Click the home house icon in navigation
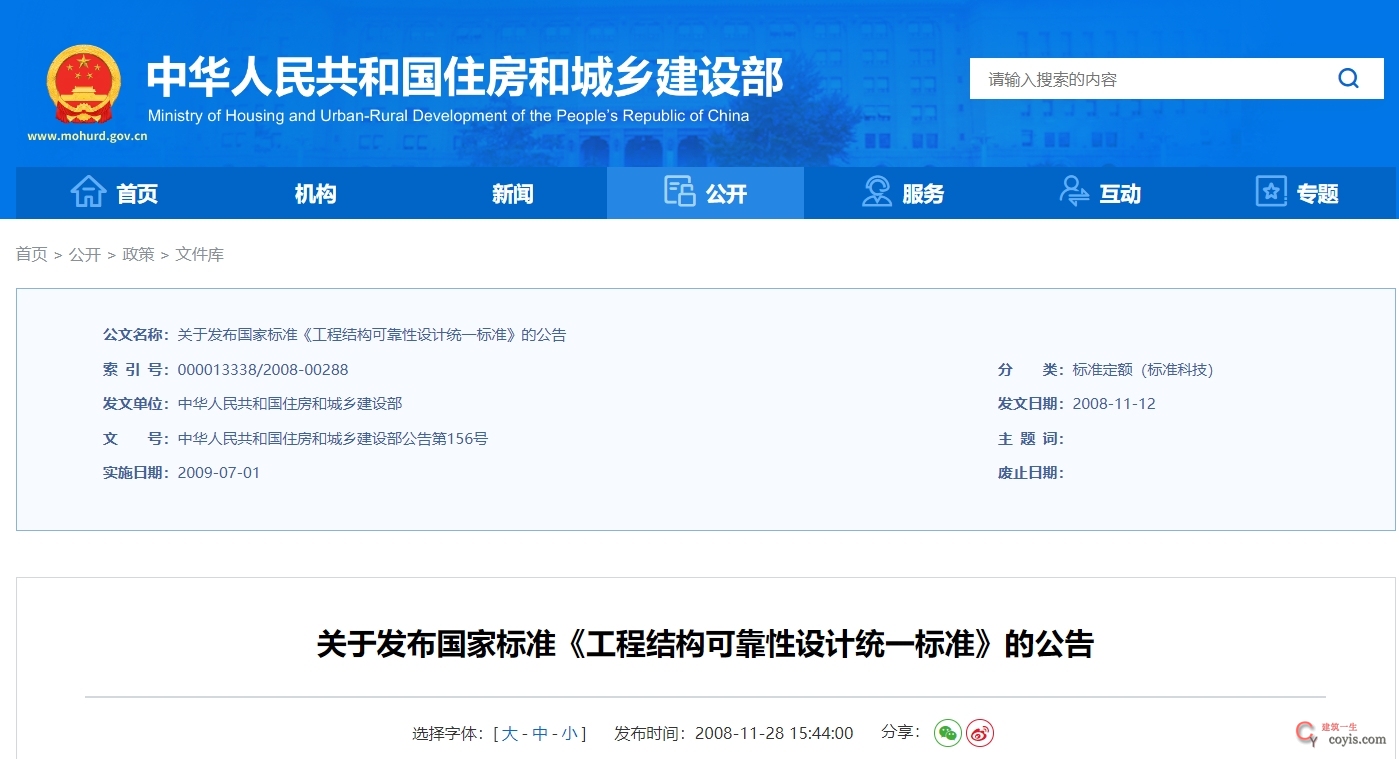Image resolution: width=1399 pixels, height=759 pixels. [x=88, y=191]
